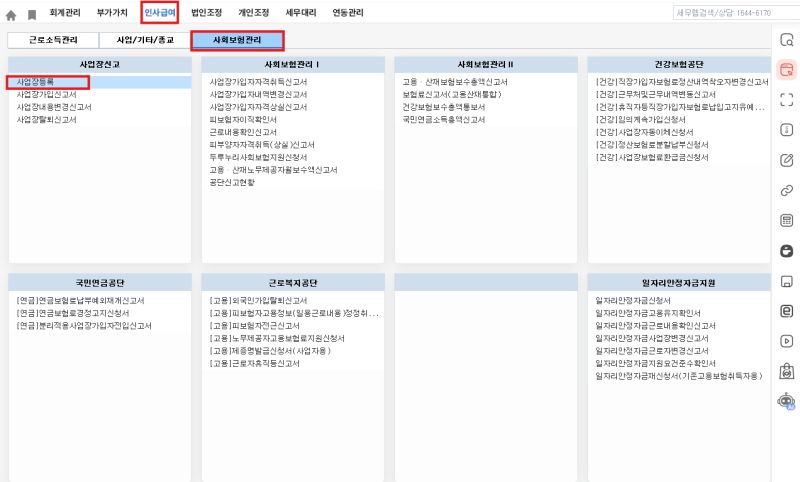The width and height of the screenshot is (800, 482).
Task: Open 건강보험보수총액통보서
Action: click(x=443, y=107)
